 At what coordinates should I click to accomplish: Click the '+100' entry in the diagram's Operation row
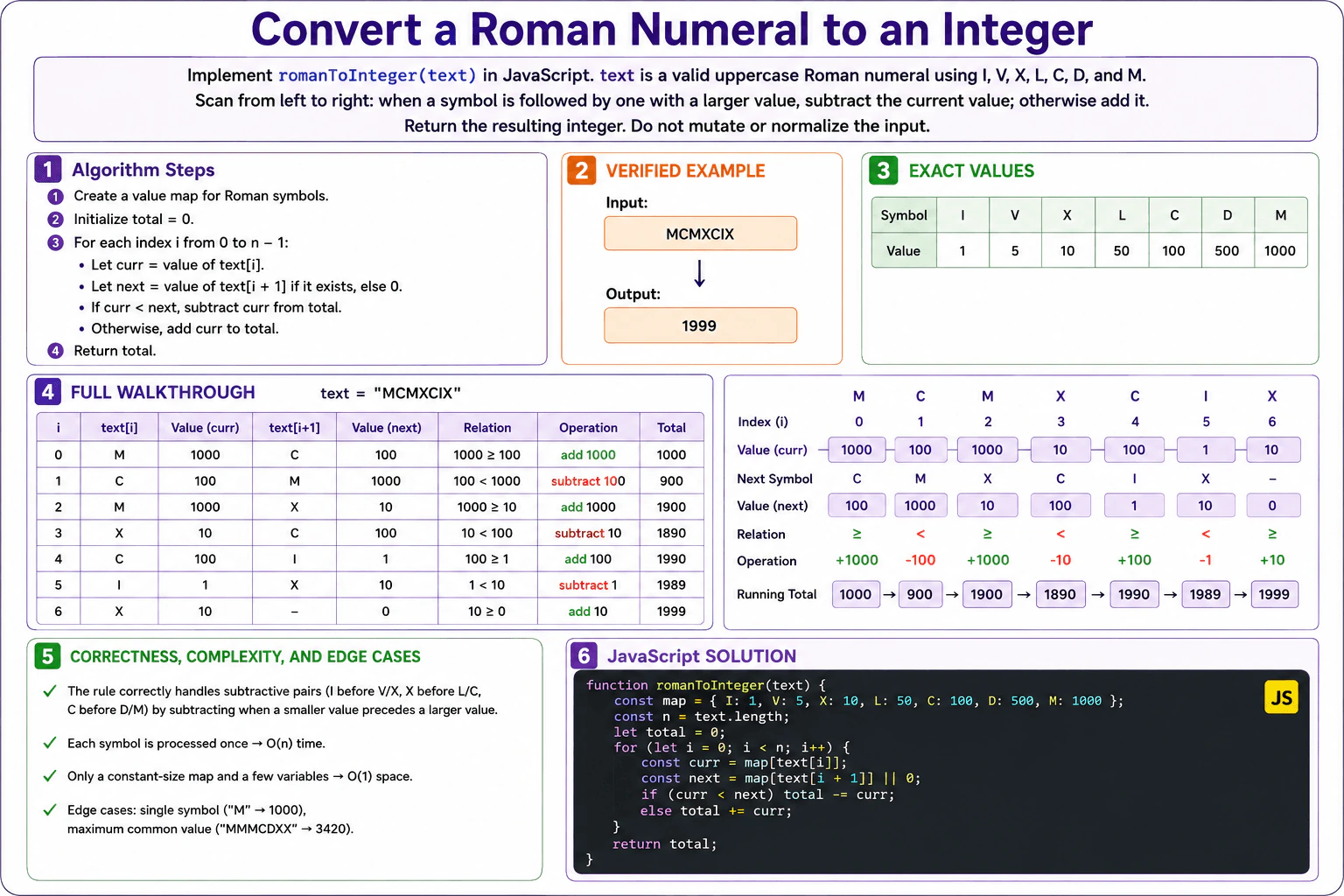tap(1134, 560)
